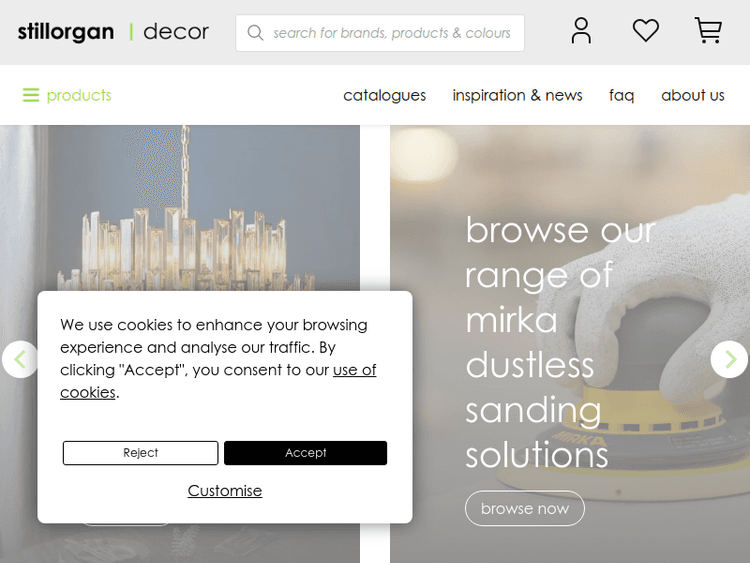The height and width of the screenshot is (563, 750).
Task: Open the shopping cart icon
Action: tap(708, 31)
